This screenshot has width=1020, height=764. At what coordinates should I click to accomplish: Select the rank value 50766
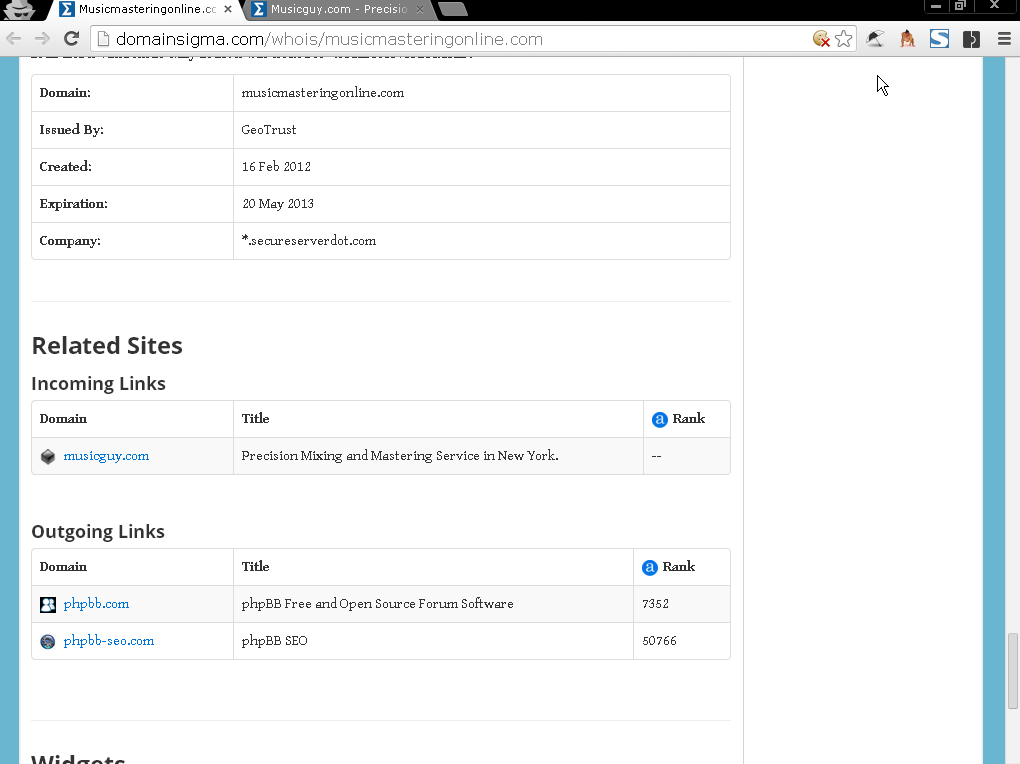click(659, 641)
